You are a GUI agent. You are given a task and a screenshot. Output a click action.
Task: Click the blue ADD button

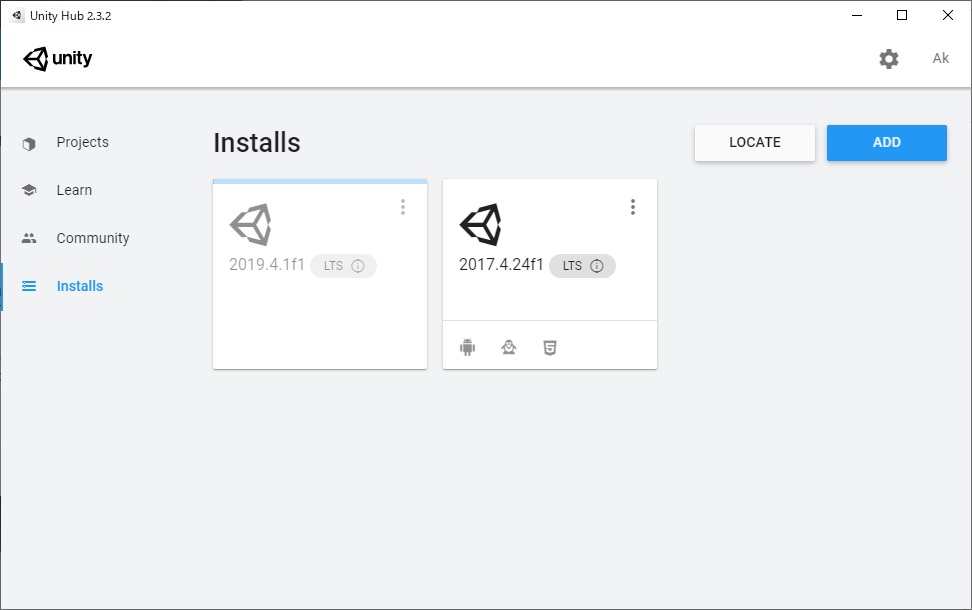coord(886,142)
